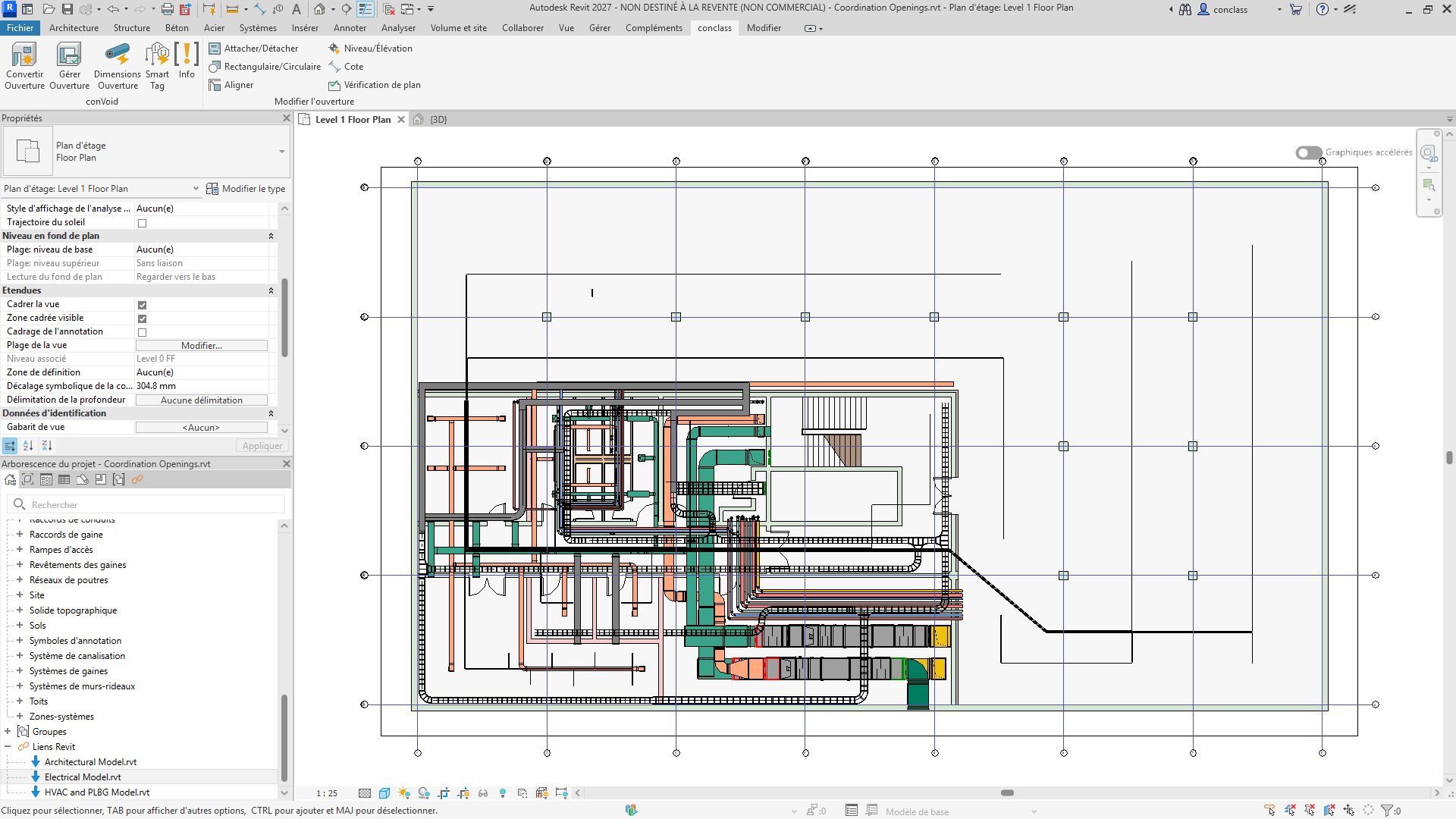
Task: Activate the Smart Tag tool
Action: coord(157,66)
